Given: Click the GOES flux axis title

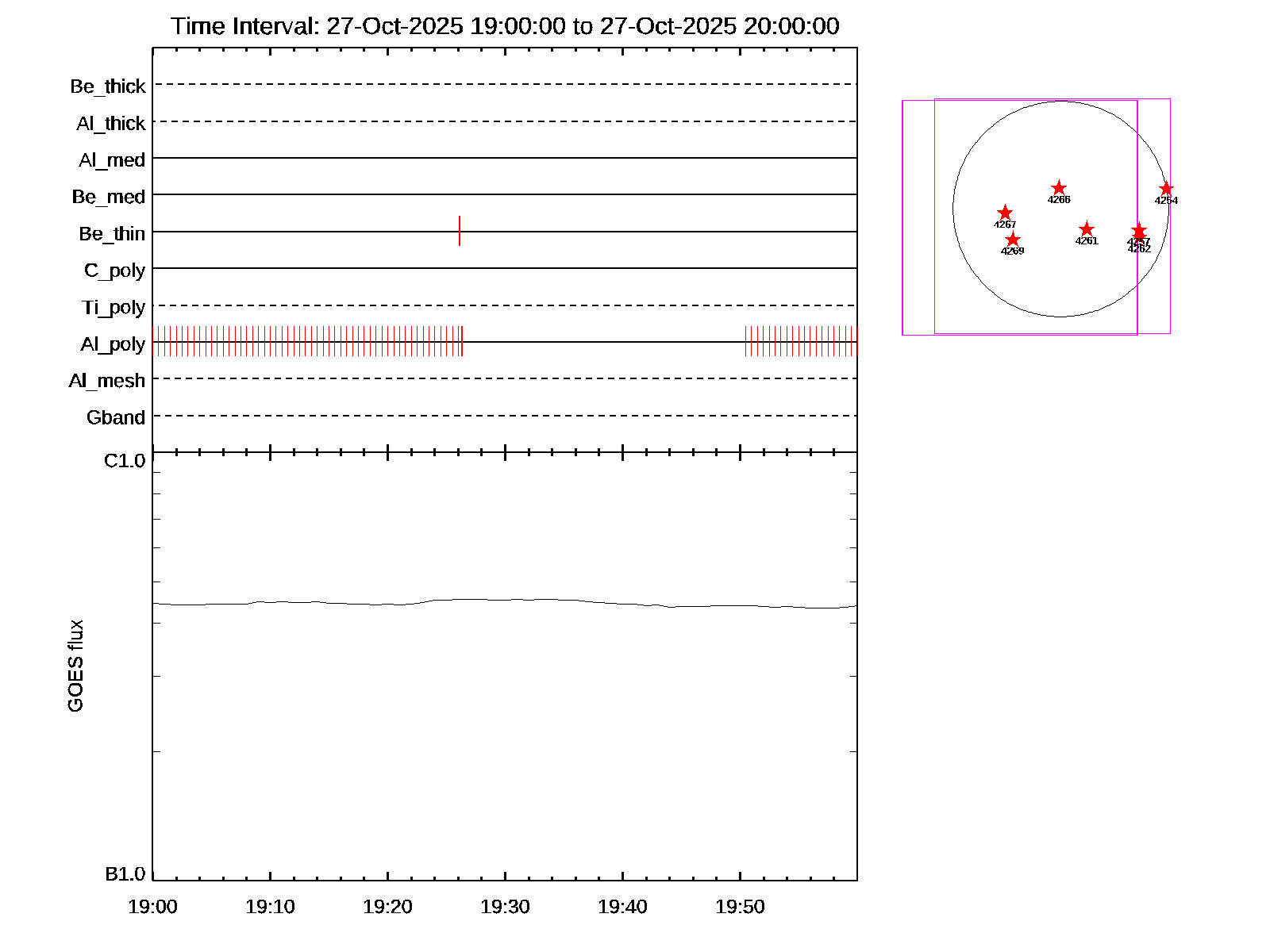Looking at the screenshot, I should pyautogui.click(x=75, y=666).
